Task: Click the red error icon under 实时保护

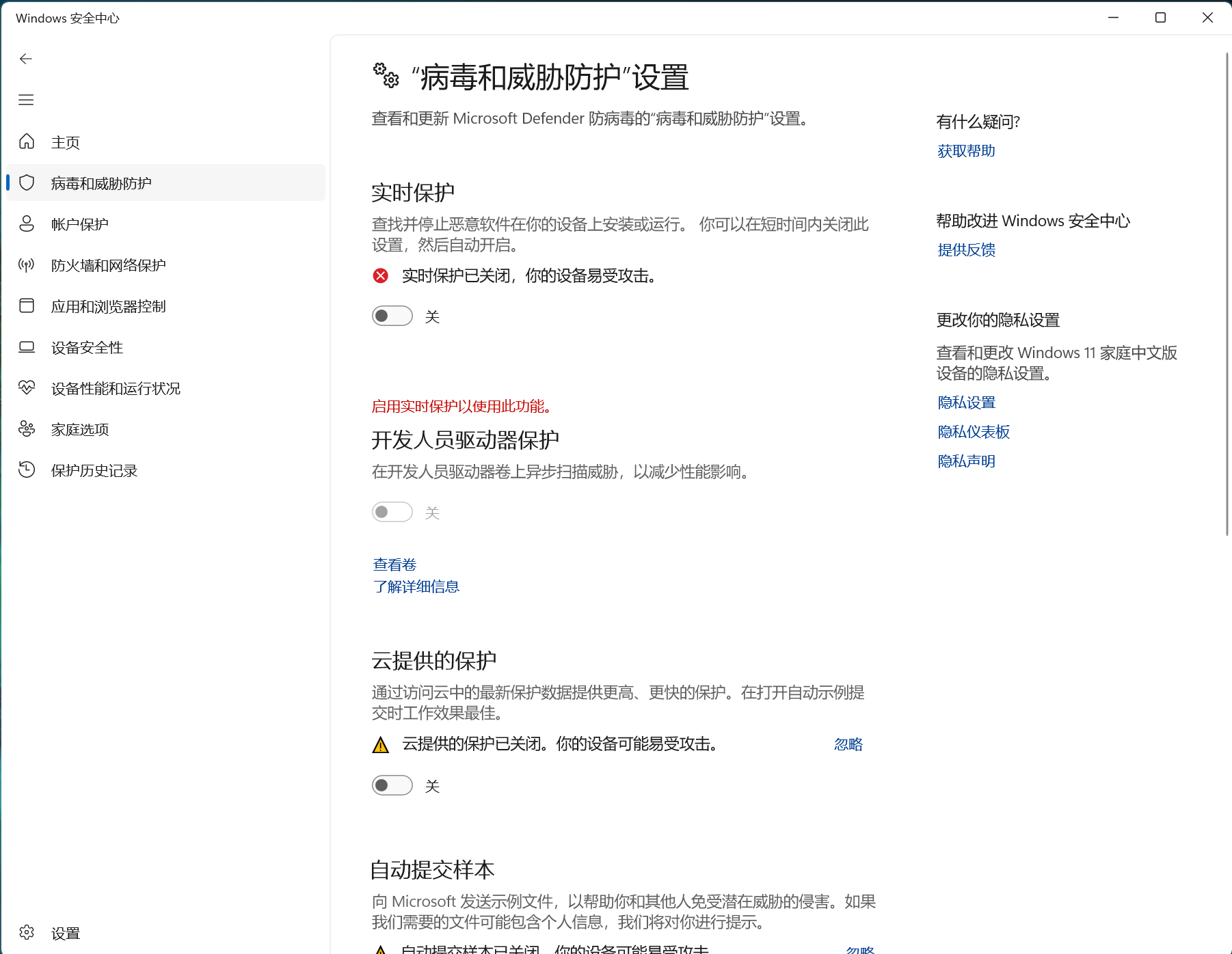Action: [x=381, y=275]
